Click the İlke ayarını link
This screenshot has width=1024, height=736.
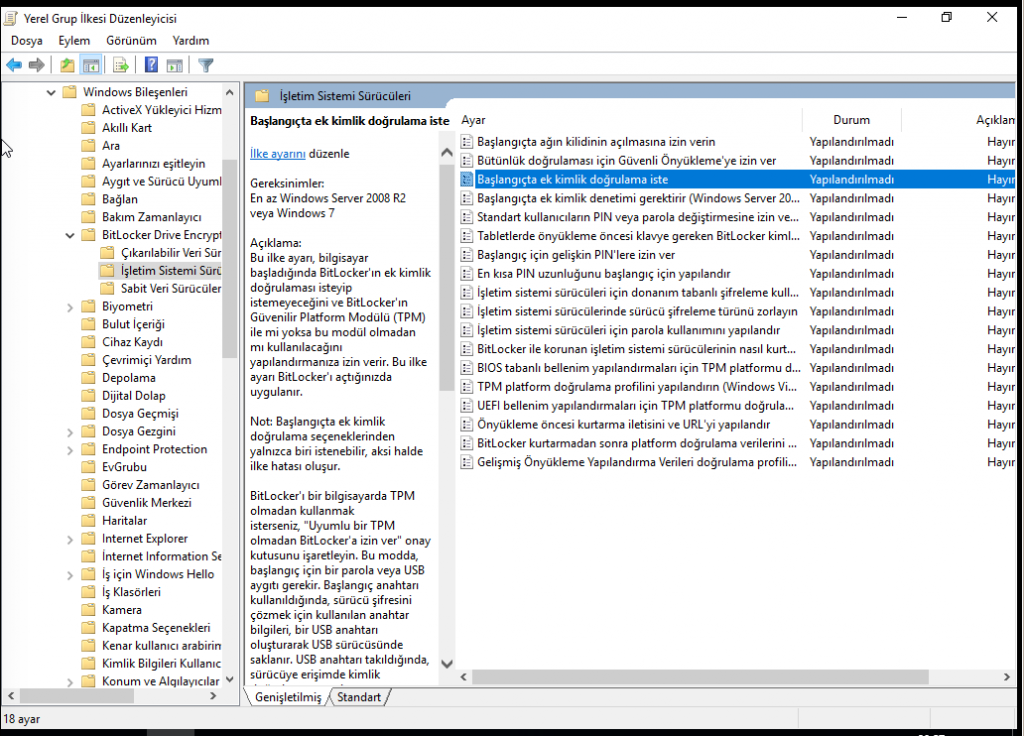(x=277, y=154)
